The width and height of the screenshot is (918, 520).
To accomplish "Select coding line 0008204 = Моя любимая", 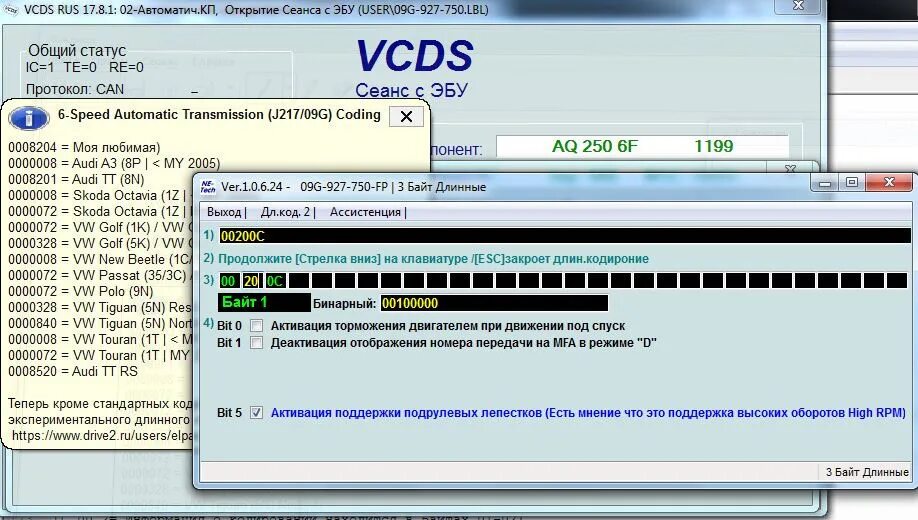I will 84,148.
